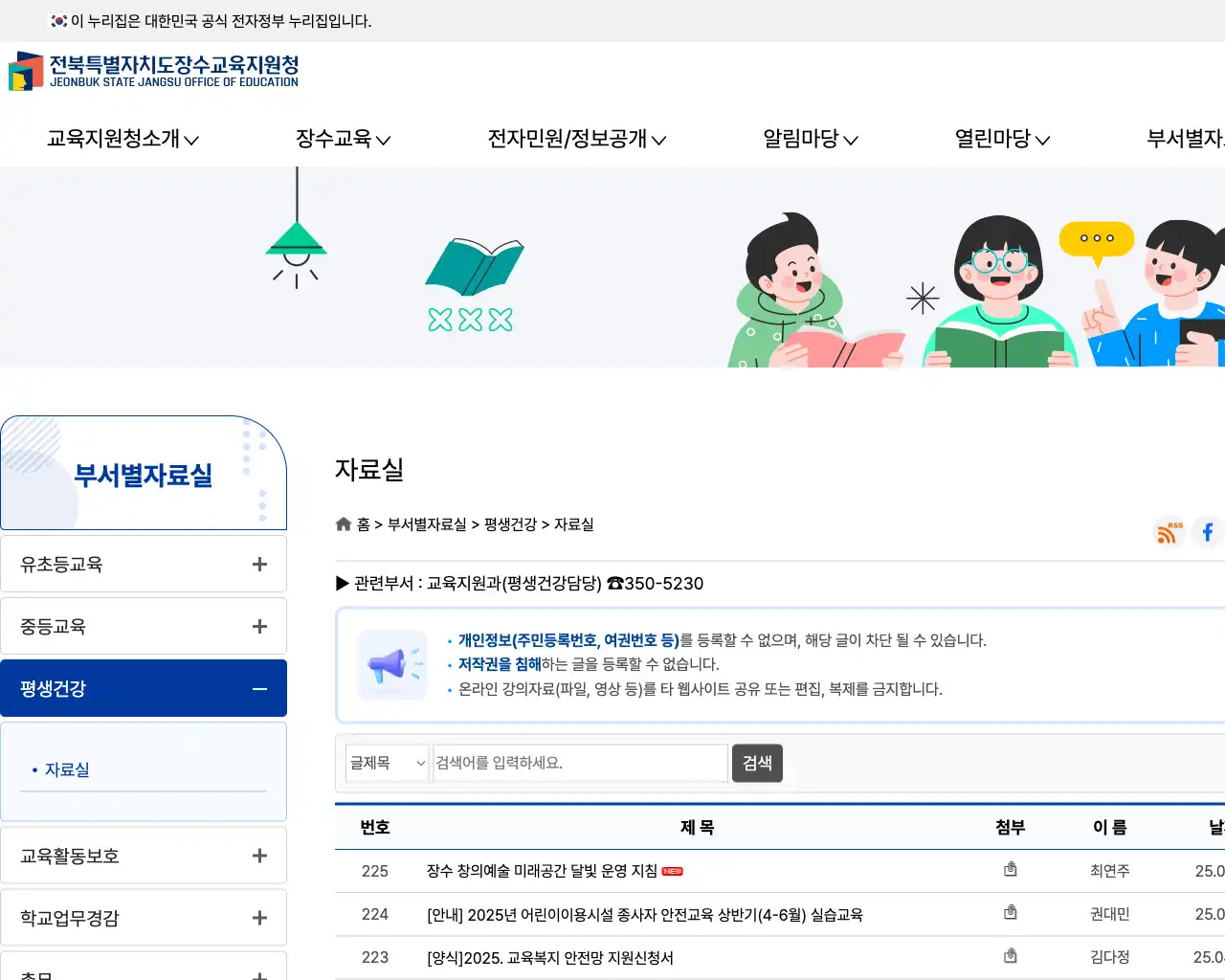Open the 장수교육 top menu
Image resolution: width=1225 pixels, height=980 pixels.
[343, 139]
